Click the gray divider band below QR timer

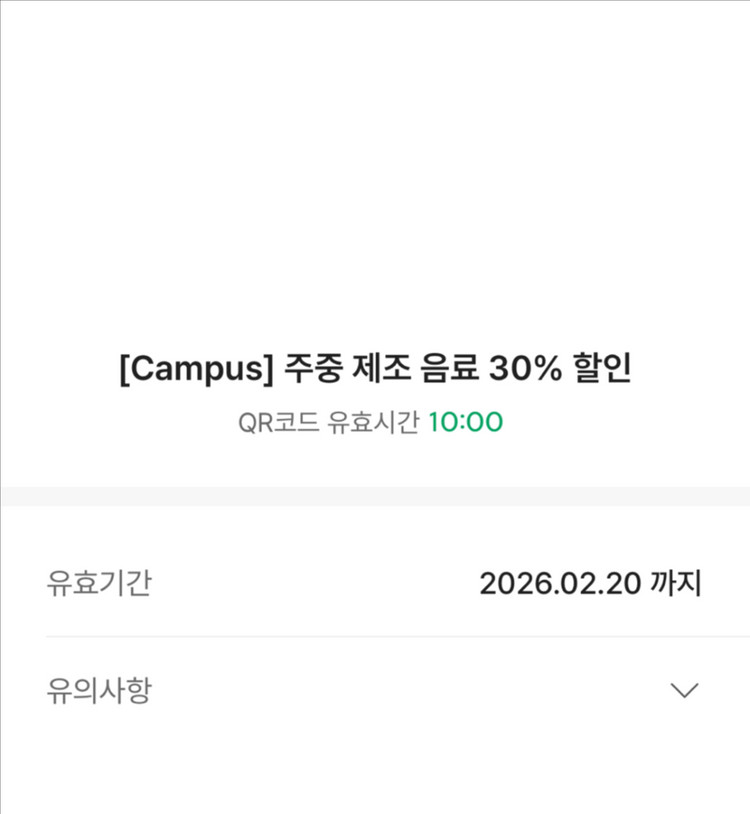point(375,496)
